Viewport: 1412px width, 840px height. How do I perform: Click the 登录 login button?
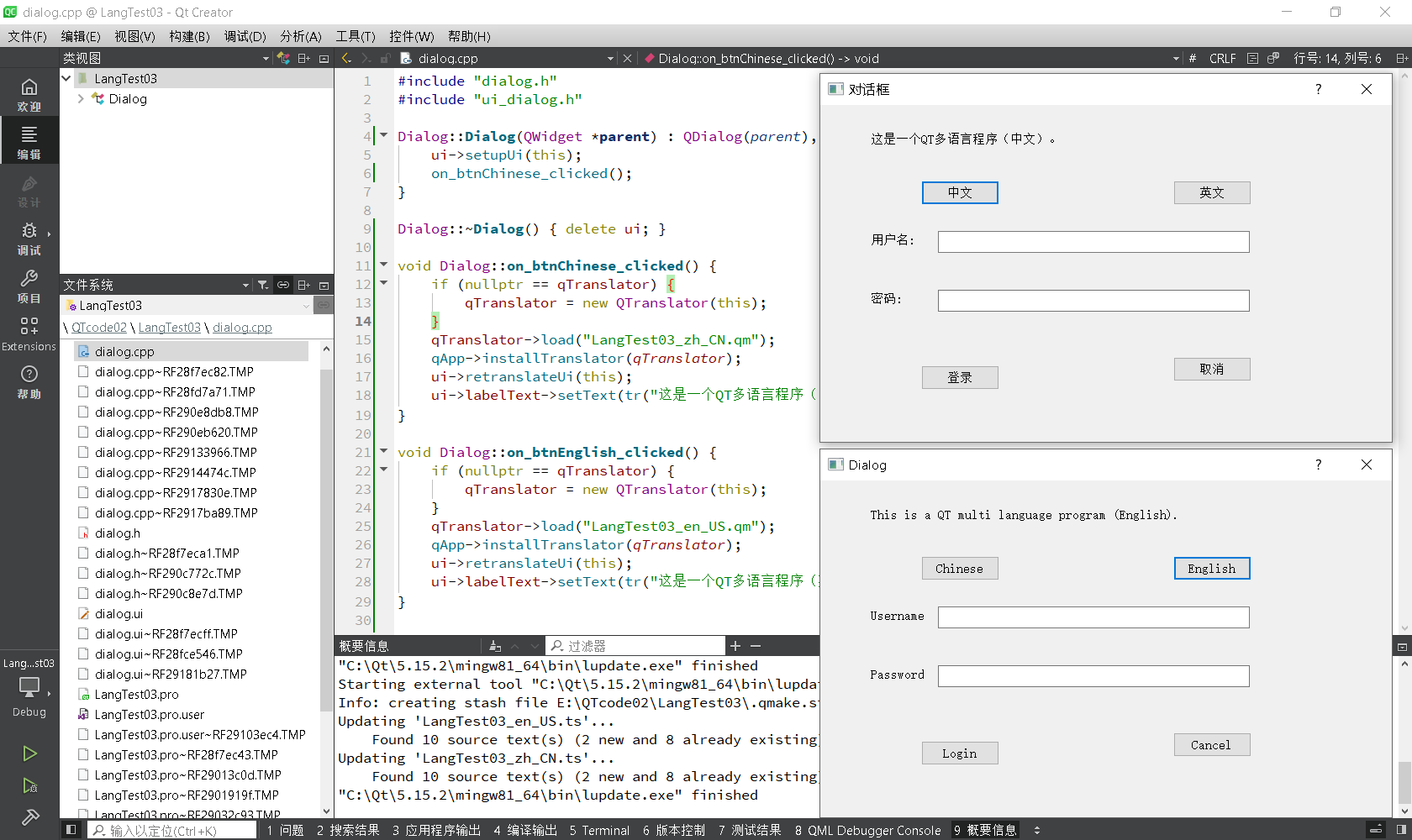tap(959, 378)
